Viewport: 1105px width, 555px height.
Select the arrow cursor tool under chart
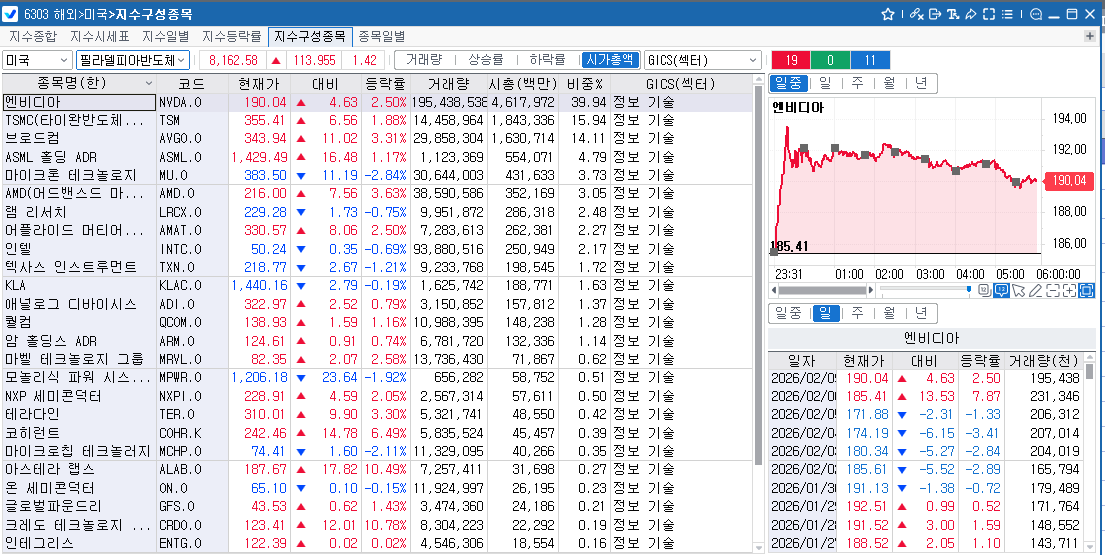pyautogui.click(x=1018, y=290)
